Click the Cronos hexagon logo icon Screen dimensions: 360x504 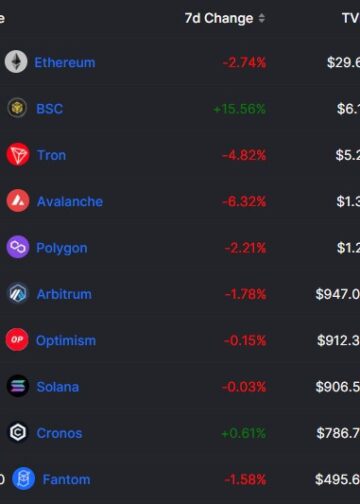click(18, 432)
